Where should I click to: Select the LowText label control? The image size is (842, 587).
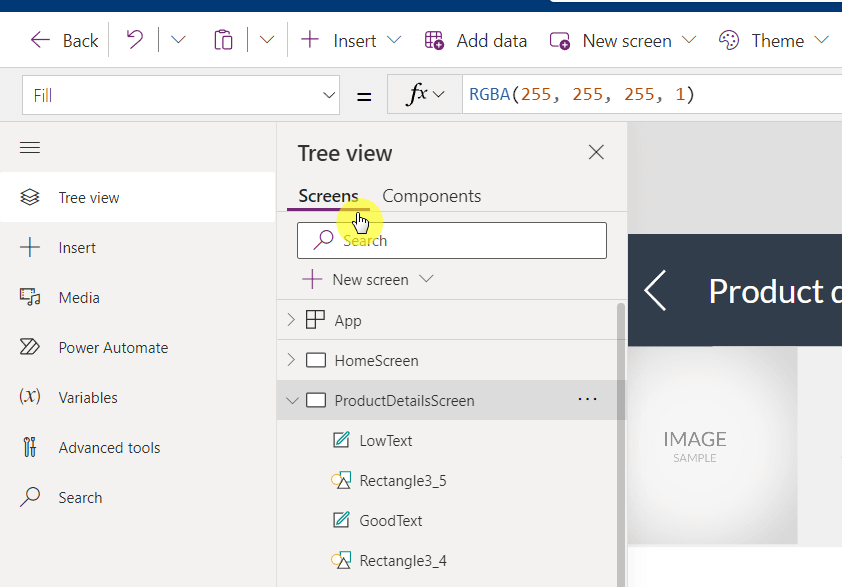[386, 441]
